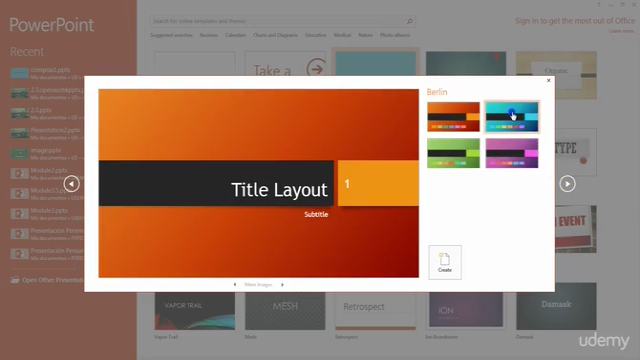This screenshot has height=360, width=640.
Task: Choose the blue Berlin color variant
Action: [x=512, y=117]
